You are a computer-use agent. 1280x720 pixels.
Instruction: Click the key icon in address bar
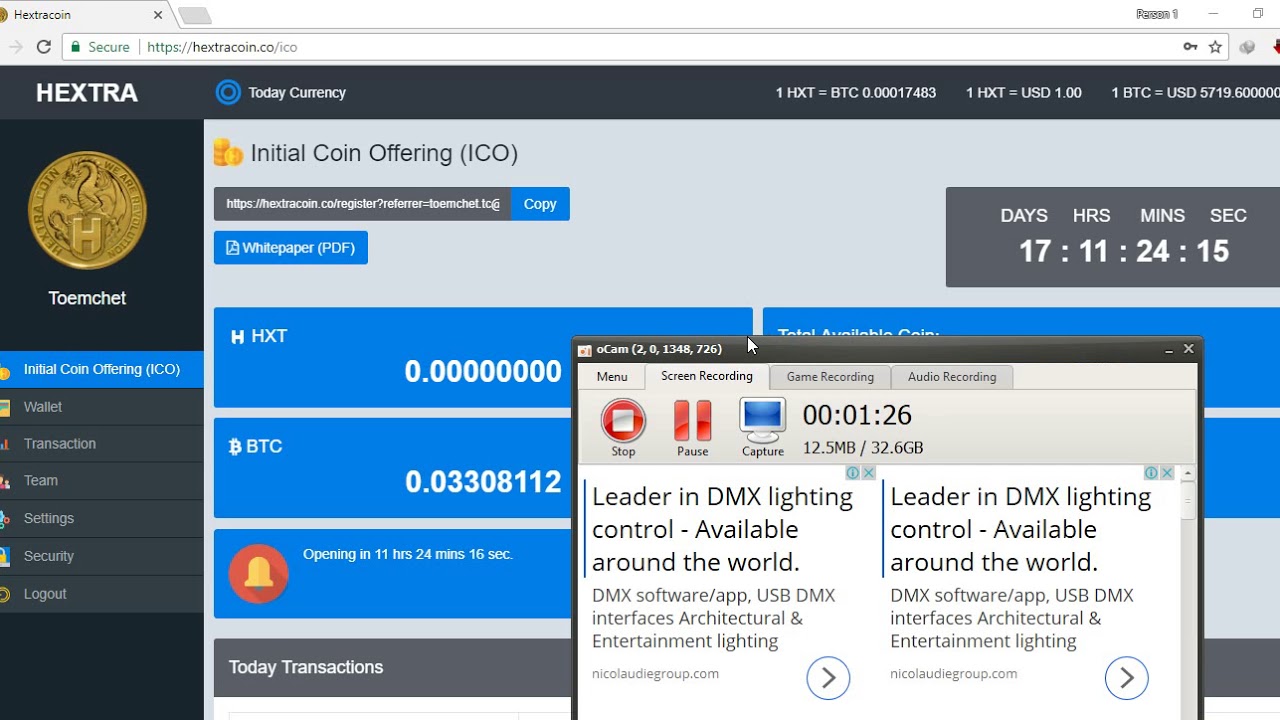pyautogui.click(x=1190, y=47)
